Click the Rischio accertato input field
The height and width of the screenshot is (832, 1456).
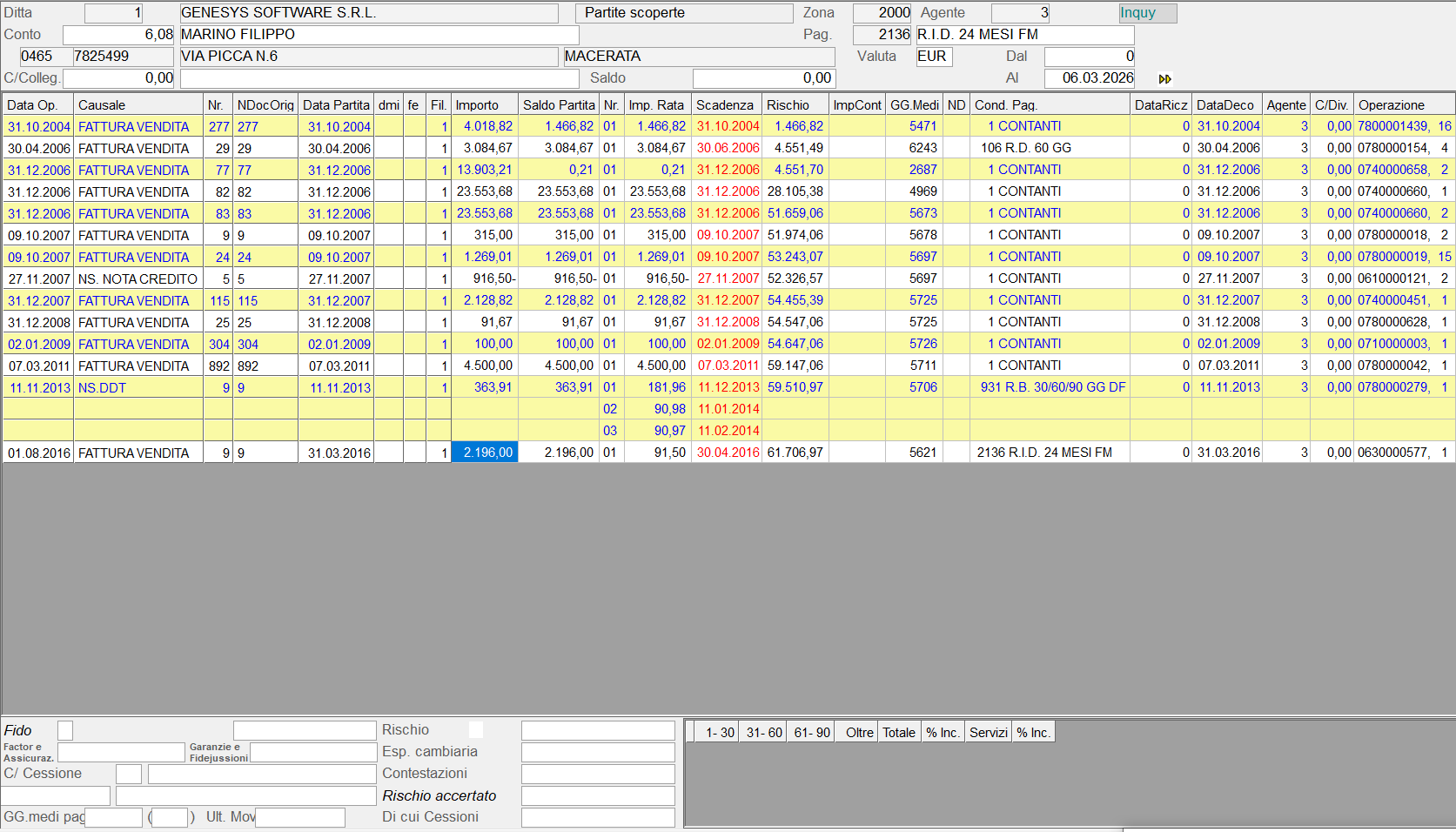tap(598, 796)
